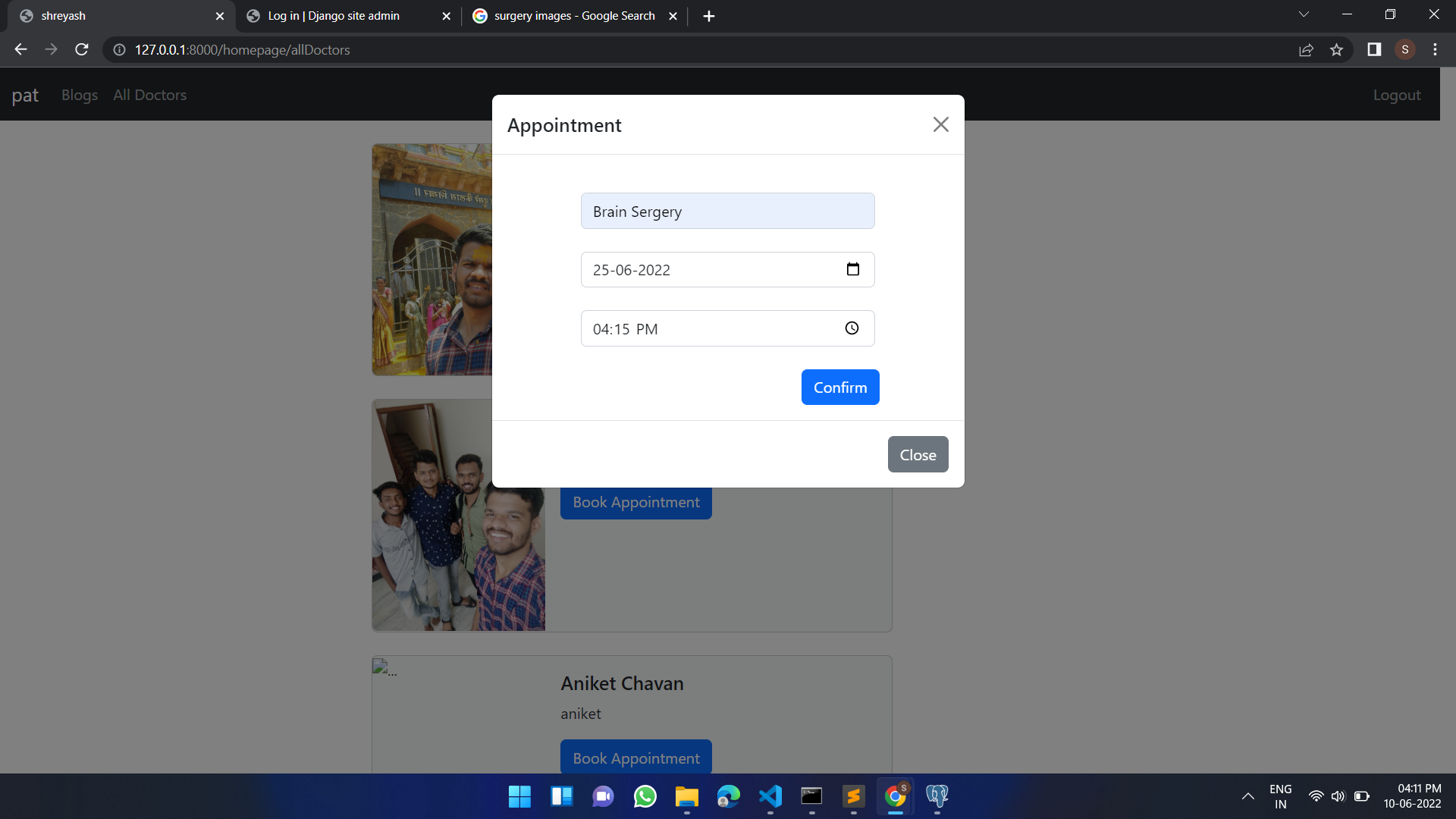Open WhatsApp from the taskbar
Viewport: 1456px width, 819px height.
(x=645, y=796)
